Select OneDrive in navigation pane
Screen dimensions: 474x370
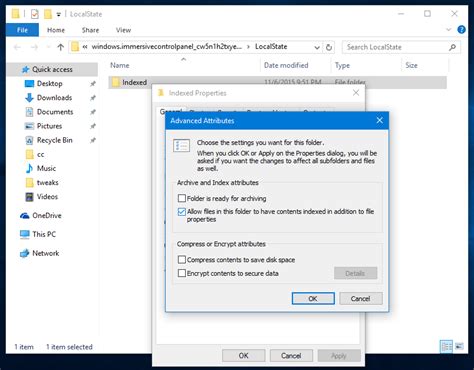point(47,216)
